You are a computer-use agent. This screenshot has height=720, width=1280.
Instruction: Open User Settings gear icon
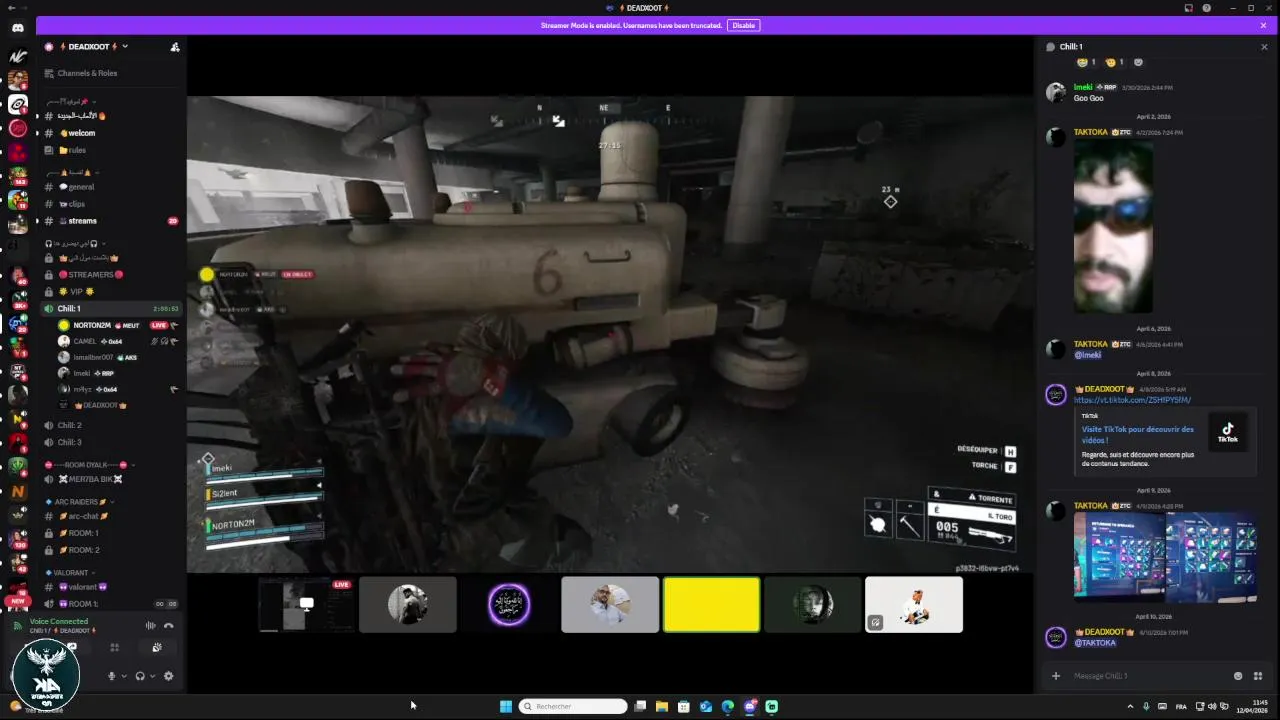pyautogui.click(x=168, y=676)
